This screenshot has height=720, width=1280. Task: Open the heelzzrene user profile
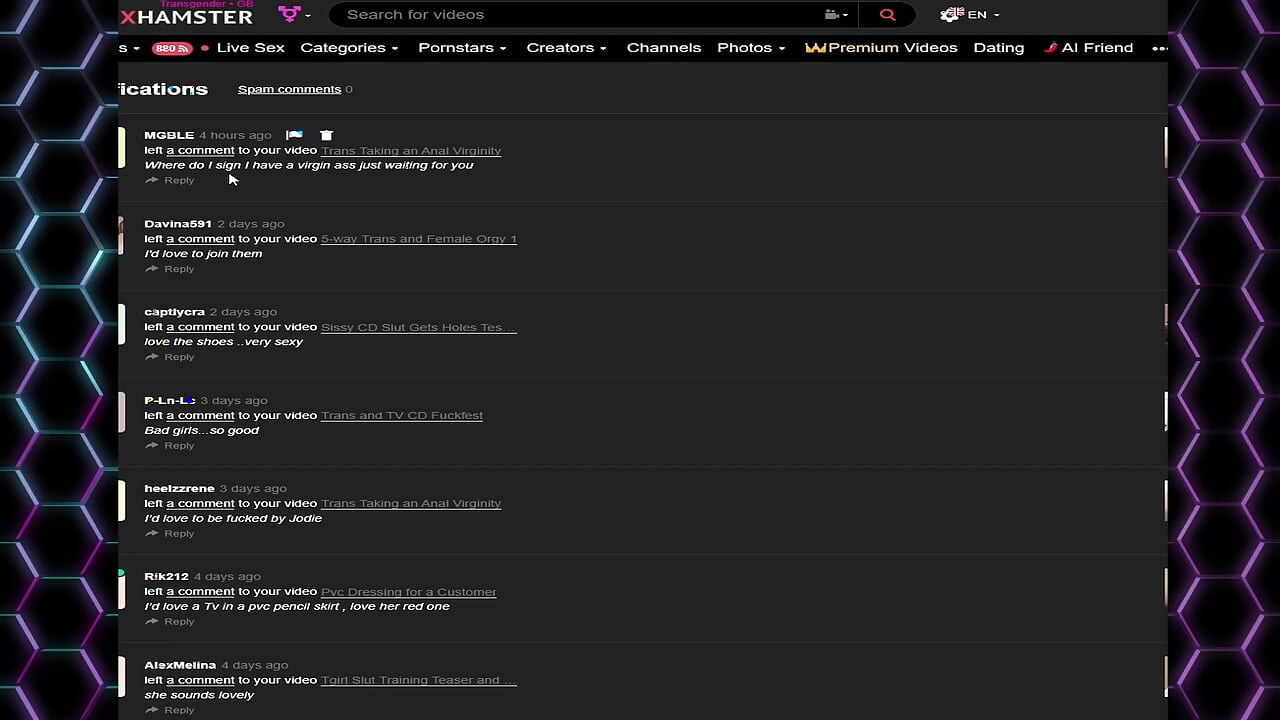pyautogui.click(x=179, y=488)
